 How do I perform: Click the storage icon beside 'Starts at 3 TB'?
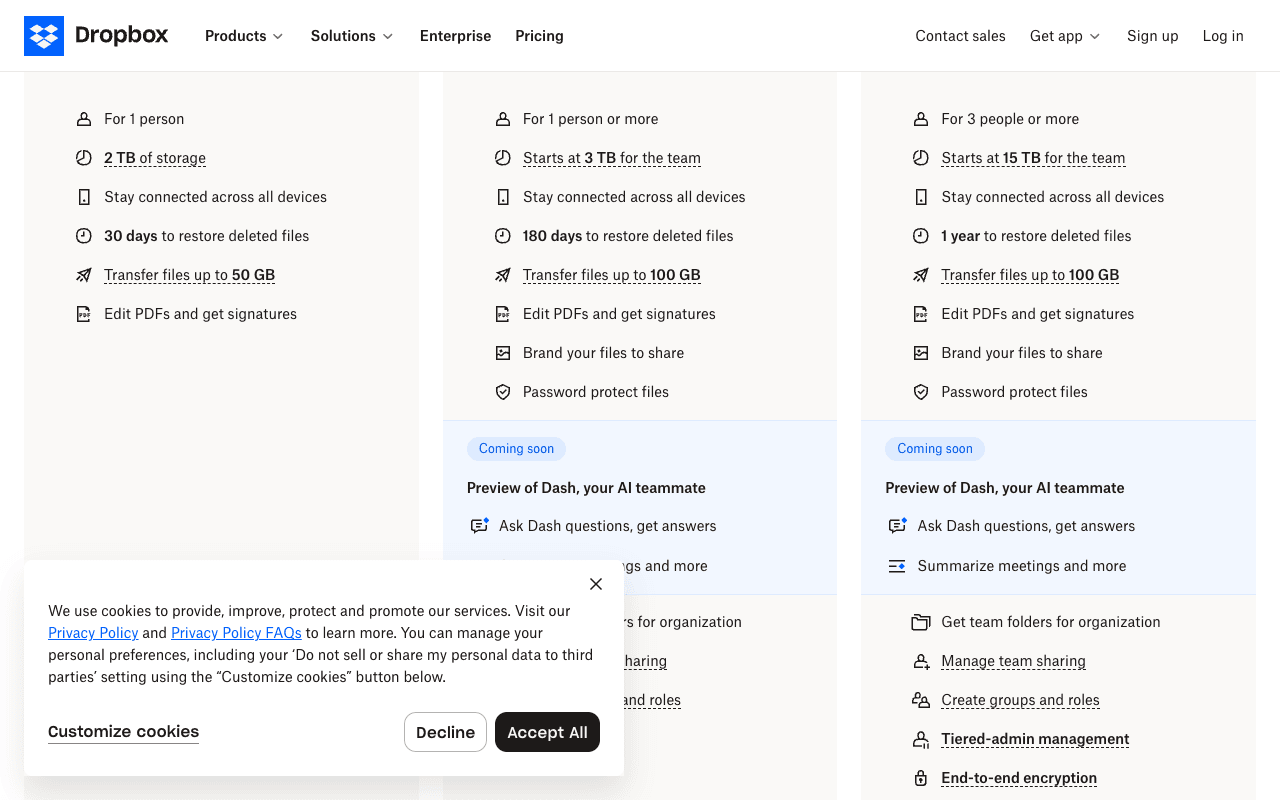tap(503, 158)
